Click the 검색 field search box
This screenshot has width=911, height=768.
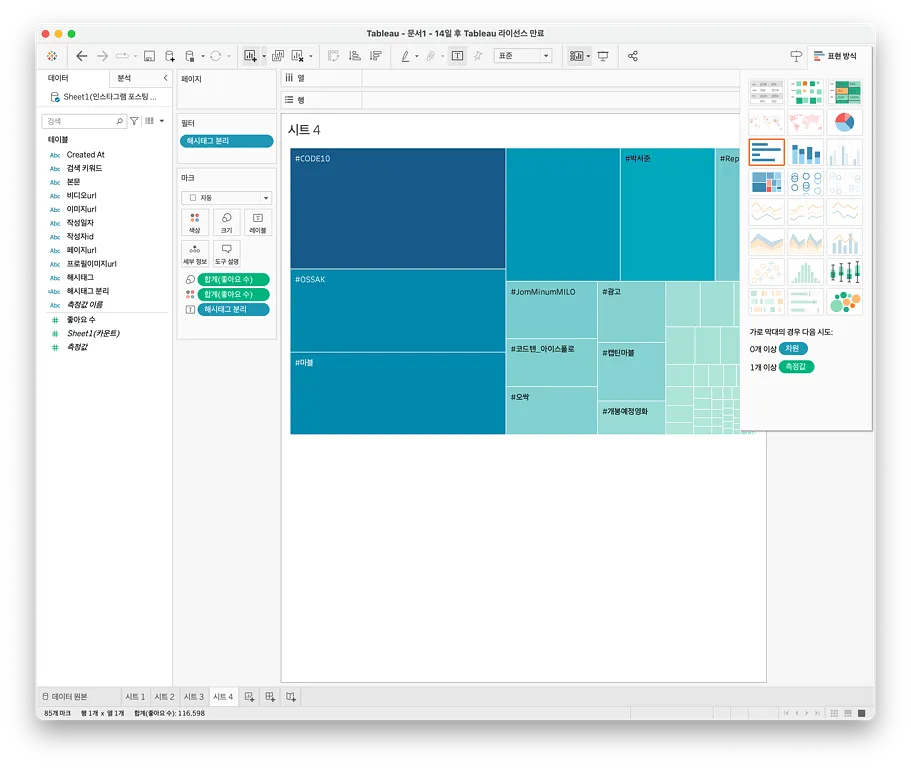coord(80,121)
